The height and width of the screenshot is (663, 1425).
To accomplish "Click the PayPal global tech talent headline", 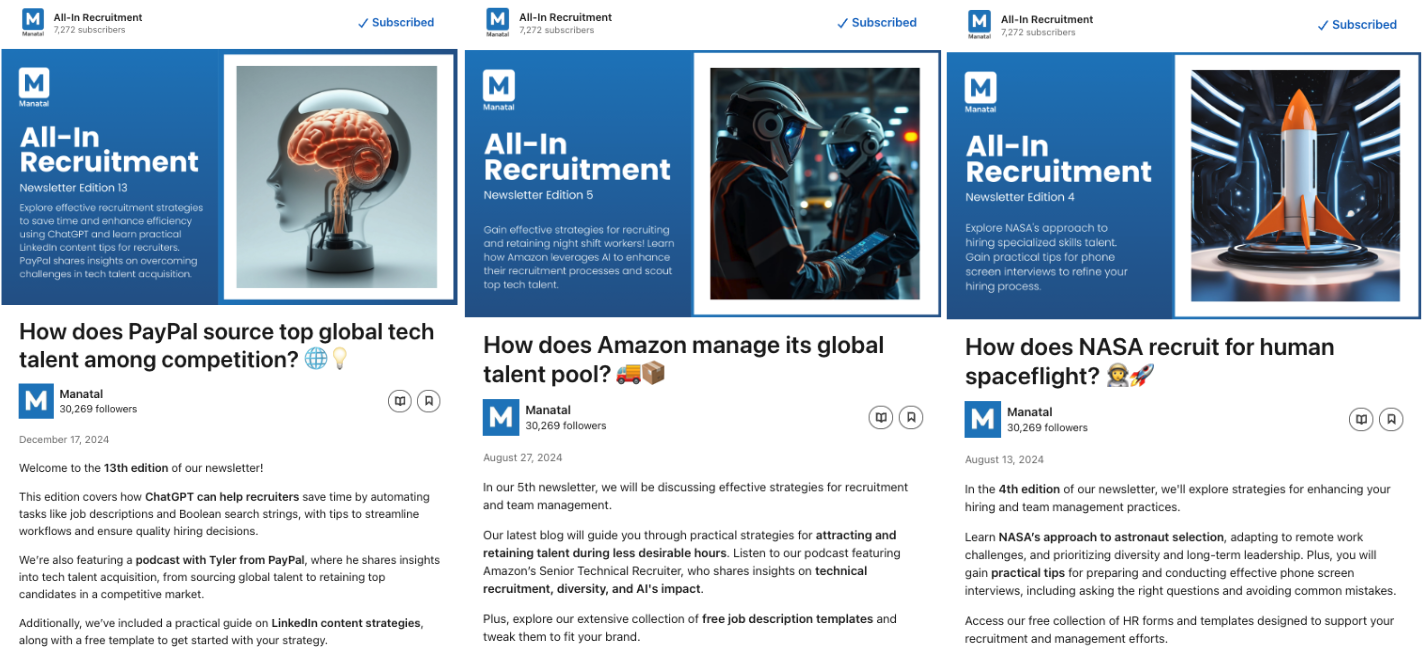I will (x=227, y=345).
